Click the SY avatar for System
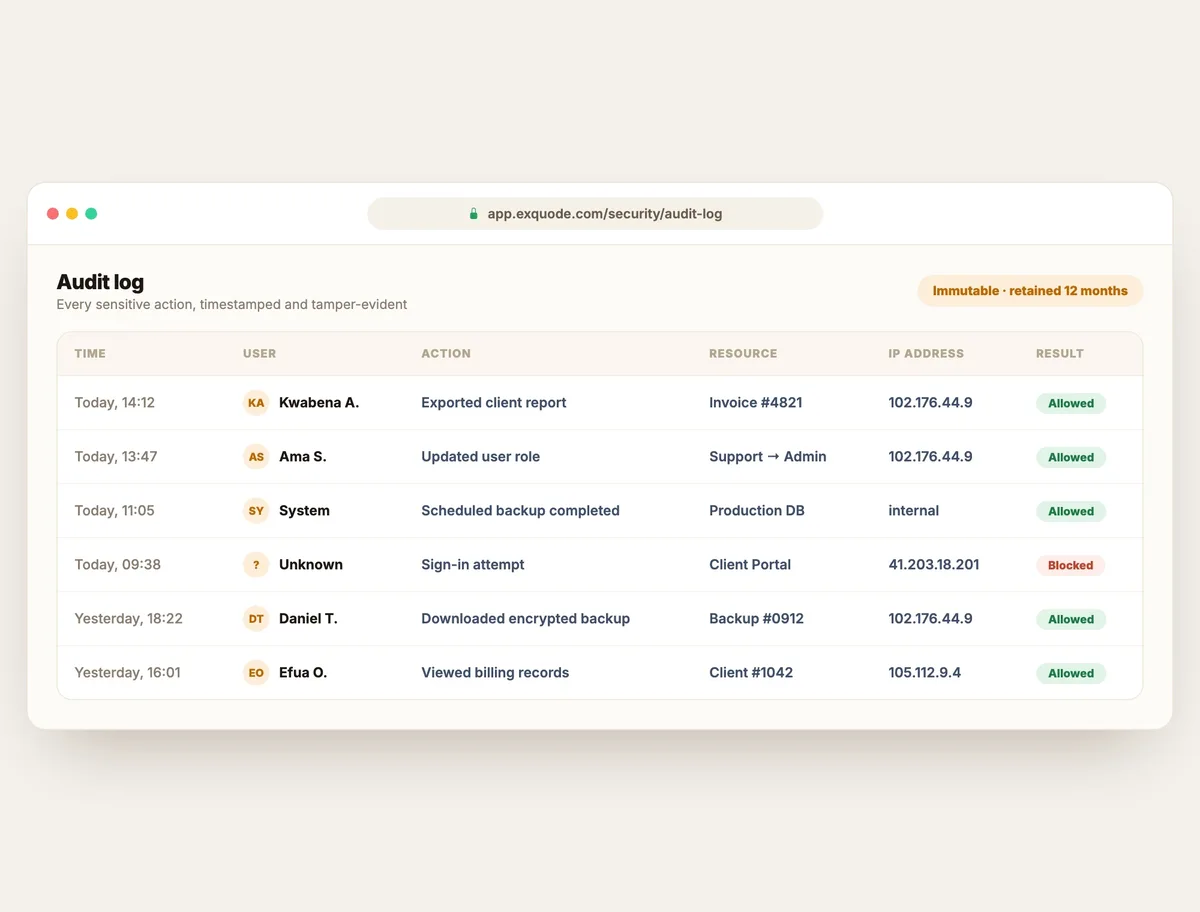 pos(256,511)
